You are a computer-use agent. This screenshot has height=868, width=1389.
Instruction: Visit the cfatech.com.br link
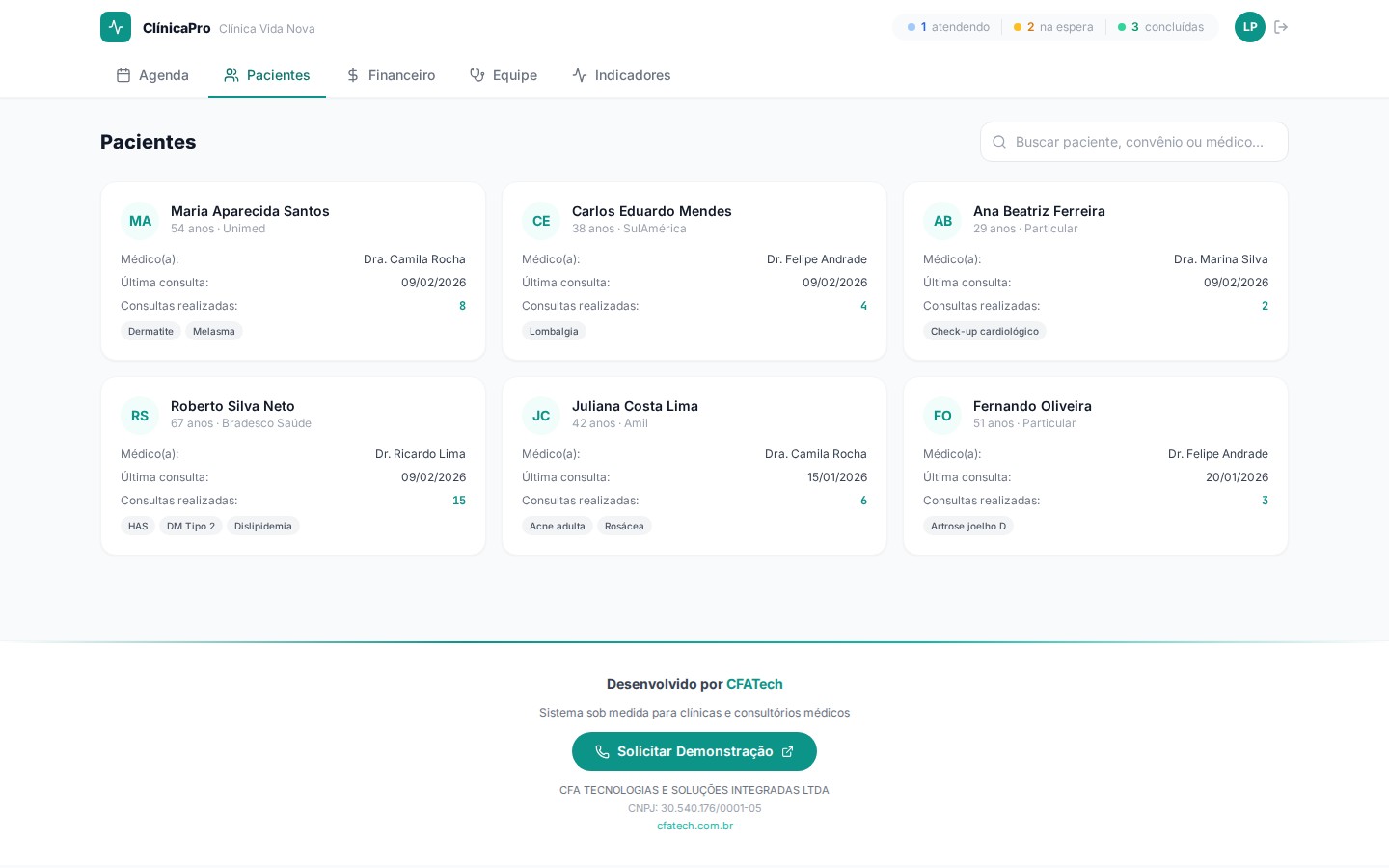tap(694, 826)
